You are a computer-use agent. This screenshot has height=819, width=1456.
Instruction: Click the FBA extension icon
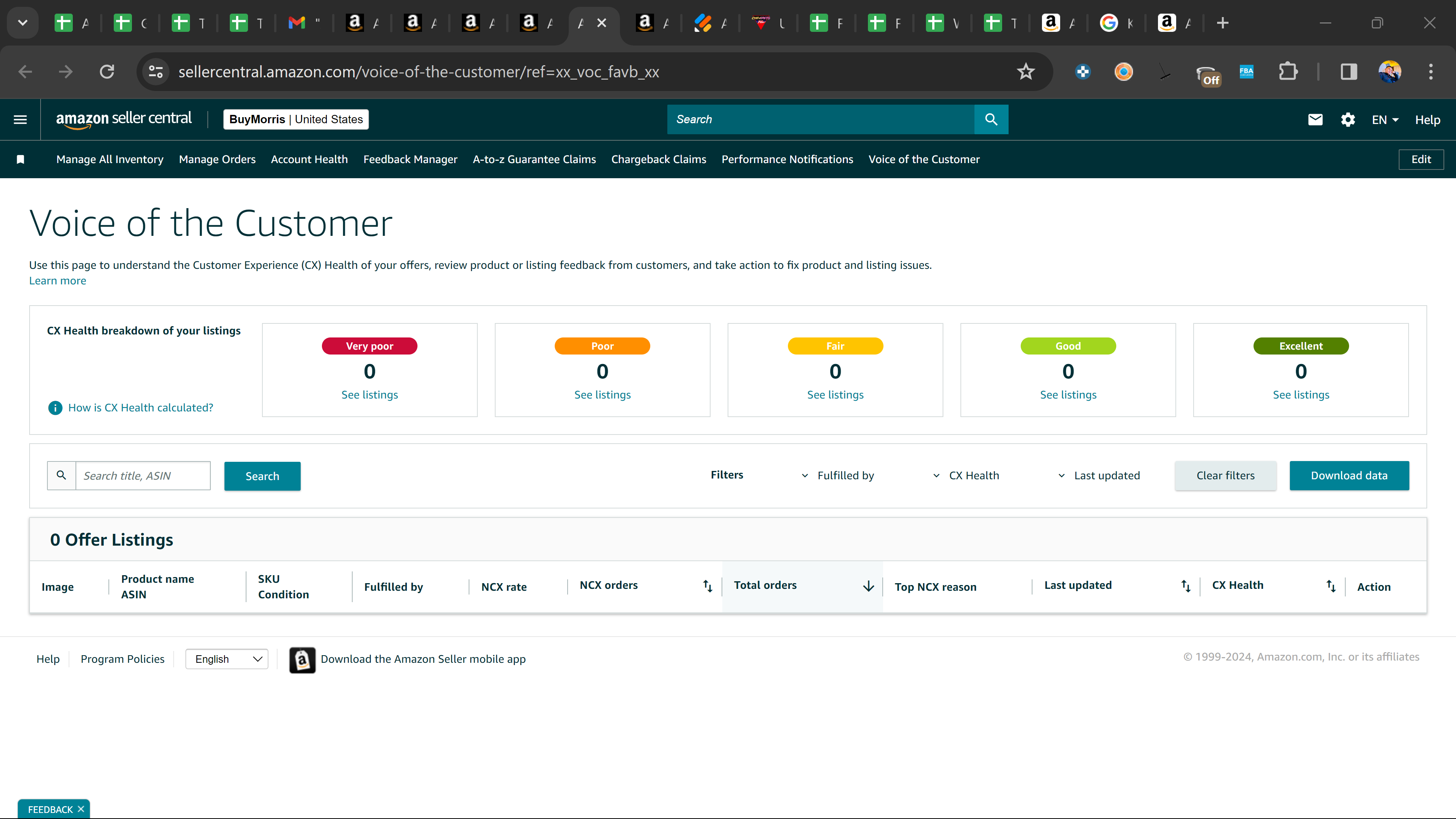[x=1246, y=72]
